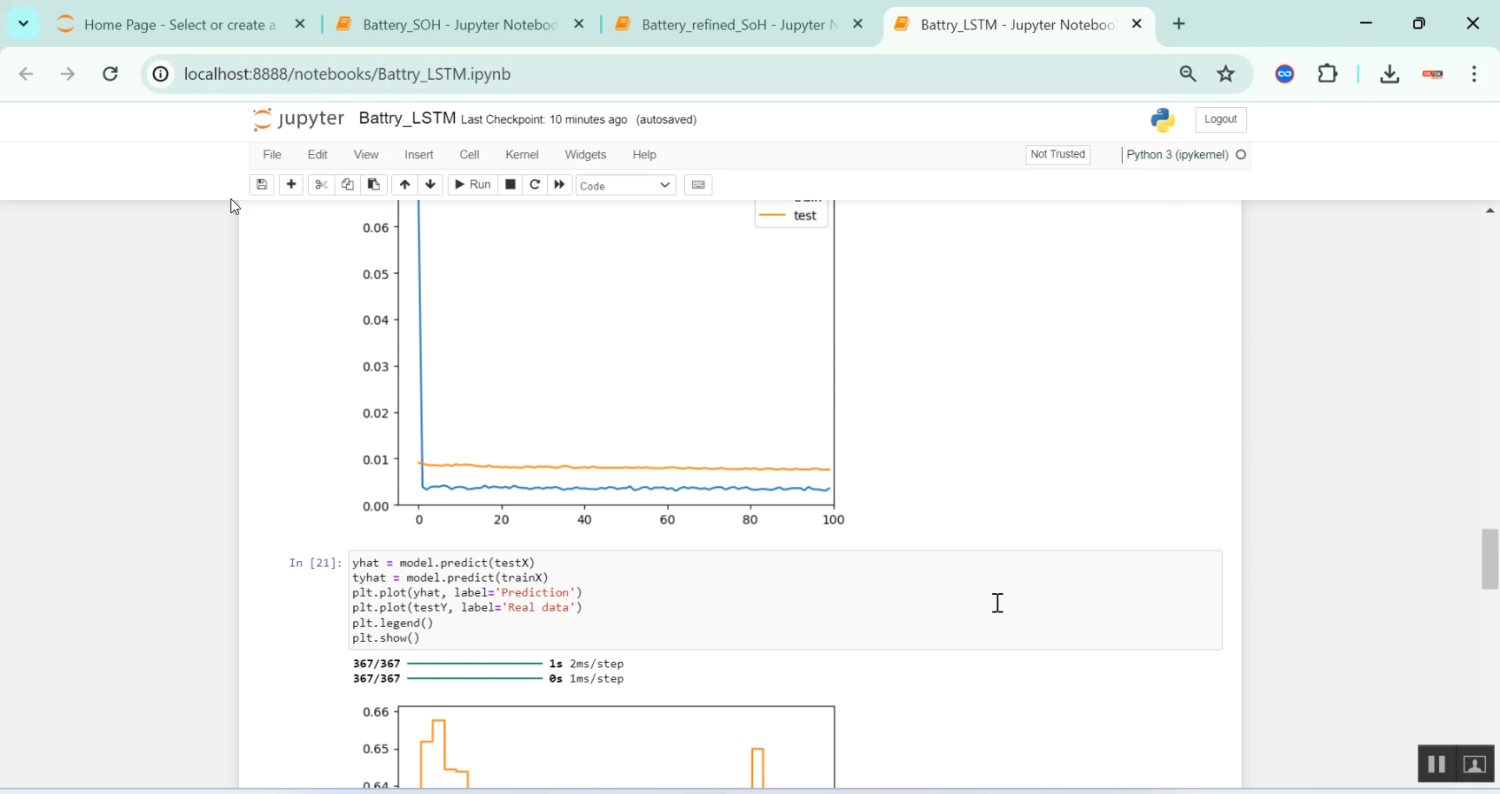Open the Kernel menu
This screenshot has width=1500, height=794.
coord(522,155)
